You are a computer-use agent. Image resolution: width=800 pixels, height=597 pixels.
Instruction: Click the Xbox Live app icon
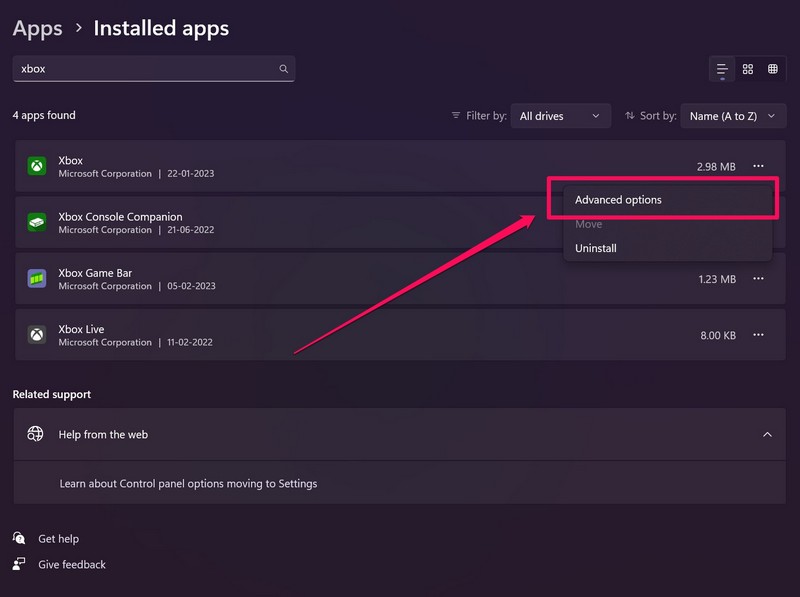[36, 335]
